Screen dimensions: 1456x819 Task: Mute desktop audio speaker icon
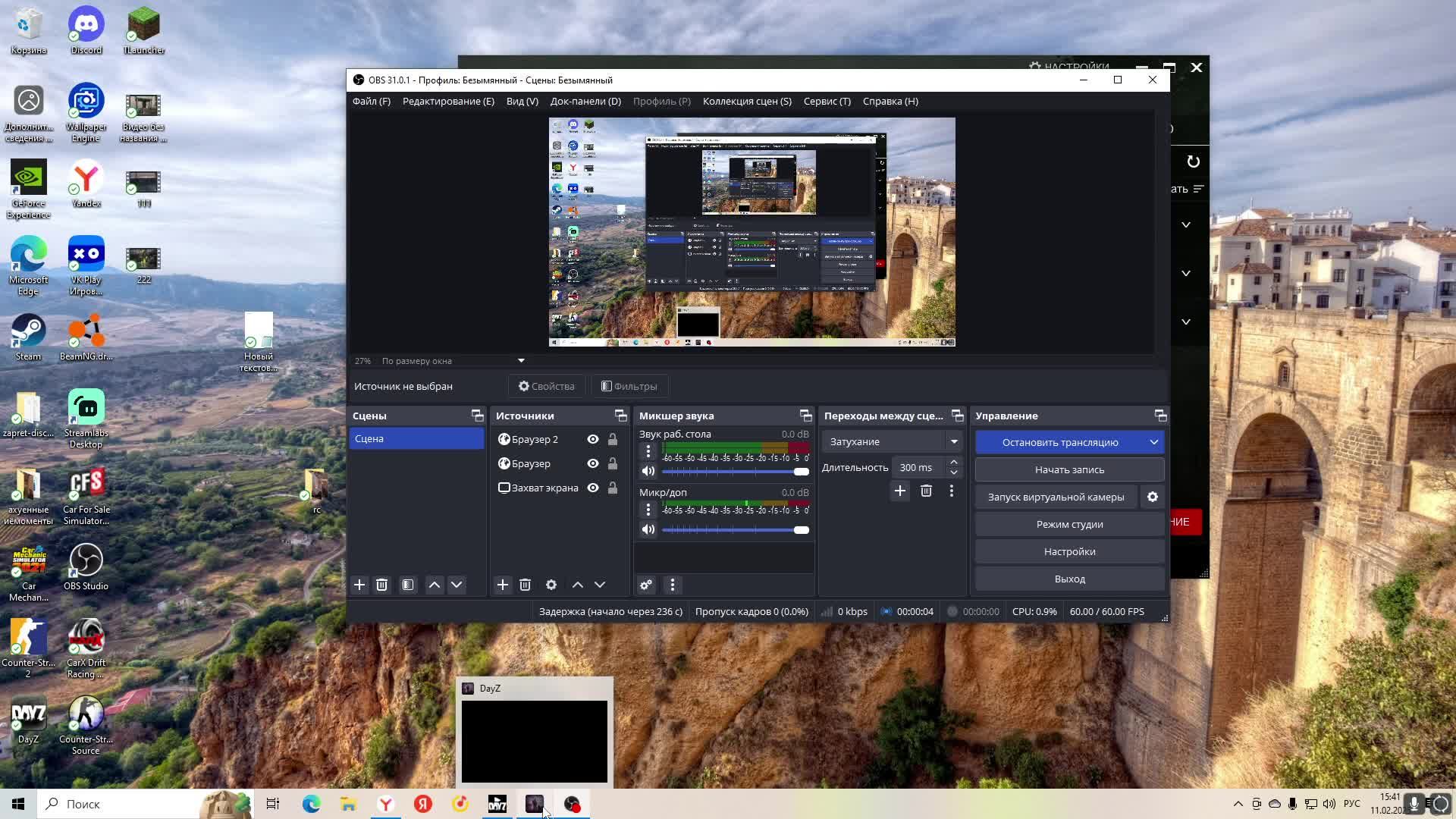648,471
